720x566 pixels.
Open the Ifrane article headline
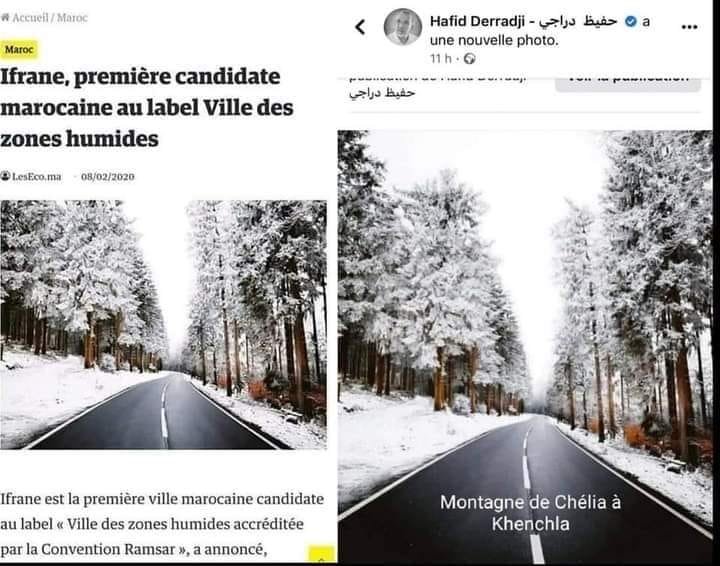147,107
